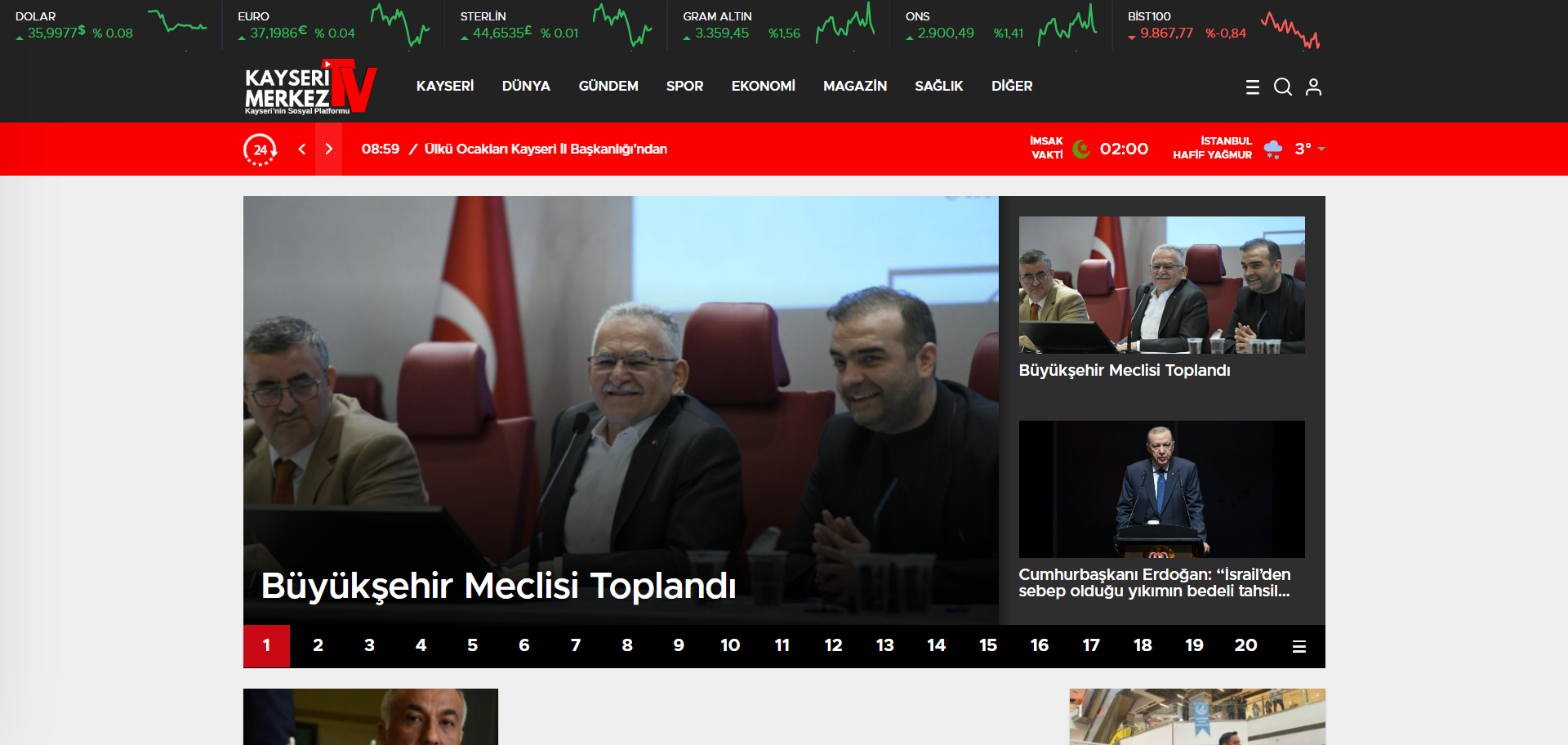Select slide 2 in headline pager
The image size is (1568, 745).
coord(318,646)
